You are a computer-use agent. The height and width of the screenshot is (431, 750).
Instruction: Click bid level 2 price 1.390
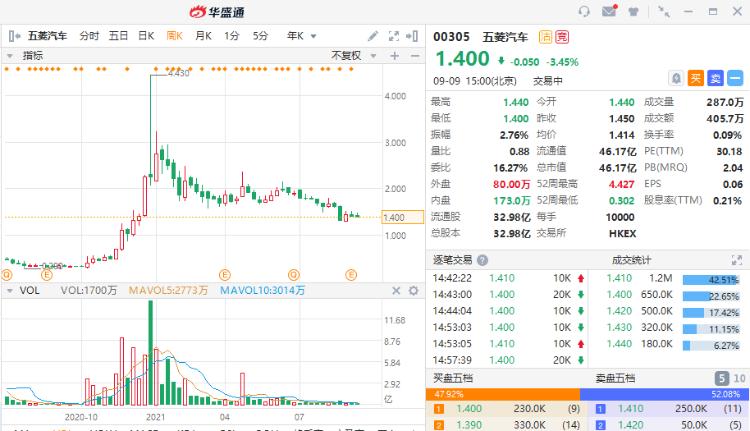(x=469, y=425)
